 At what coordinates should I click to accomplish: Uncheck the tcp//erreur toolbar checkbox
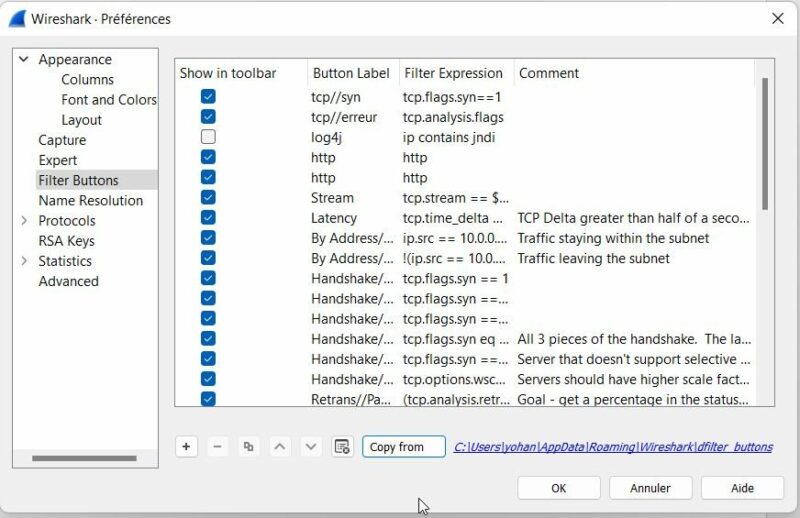click(x=208, y=117)
